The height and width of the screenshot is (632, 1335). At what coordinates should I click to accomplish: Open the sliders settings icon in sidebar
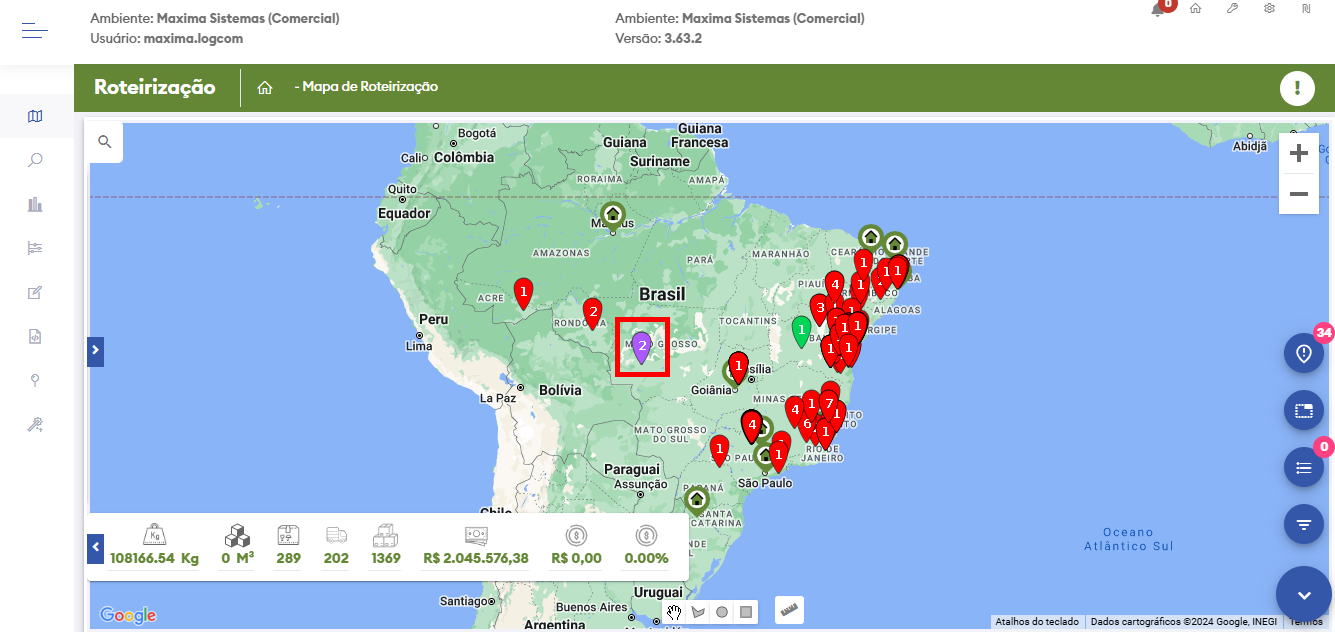pyautogui.click(x=35, y=248)
